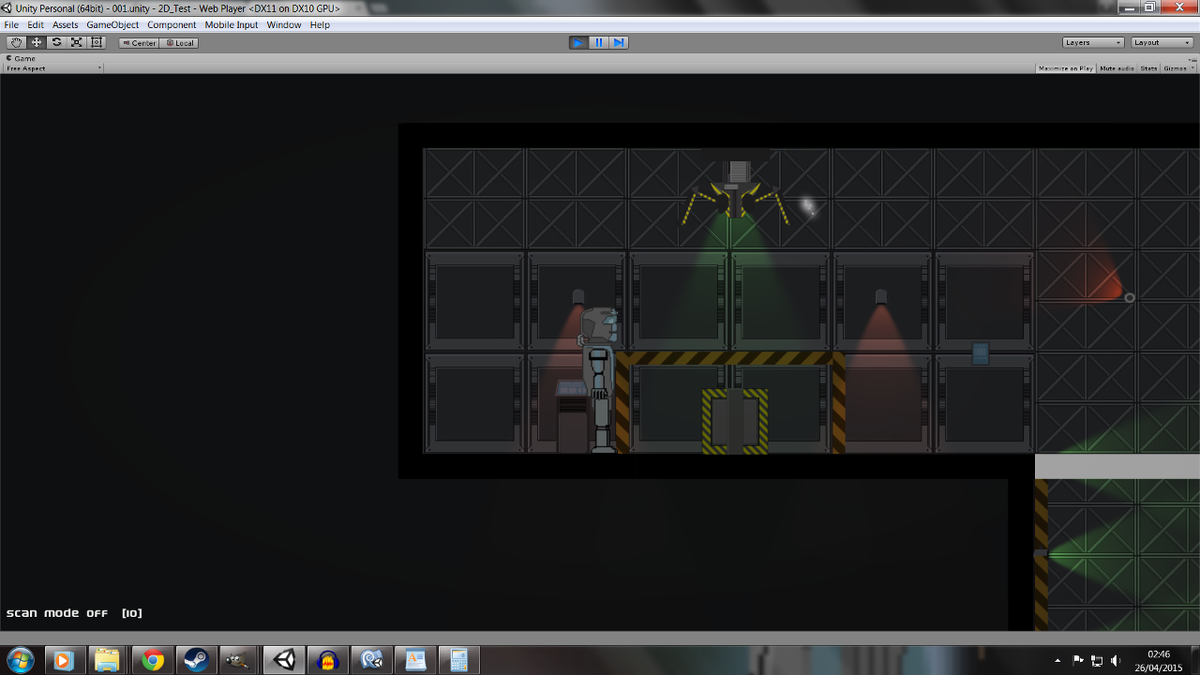Select the Rotate tool in toolbar
The height and width of the screenshot is (675, 1200).
(56, 43)
